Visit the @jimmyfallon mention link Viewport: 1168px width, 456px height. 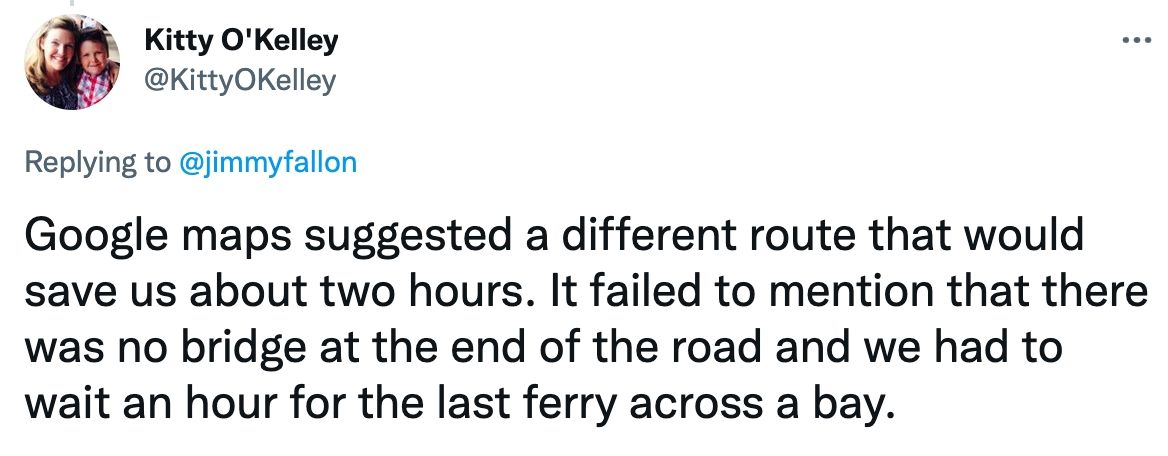(268, 162)
